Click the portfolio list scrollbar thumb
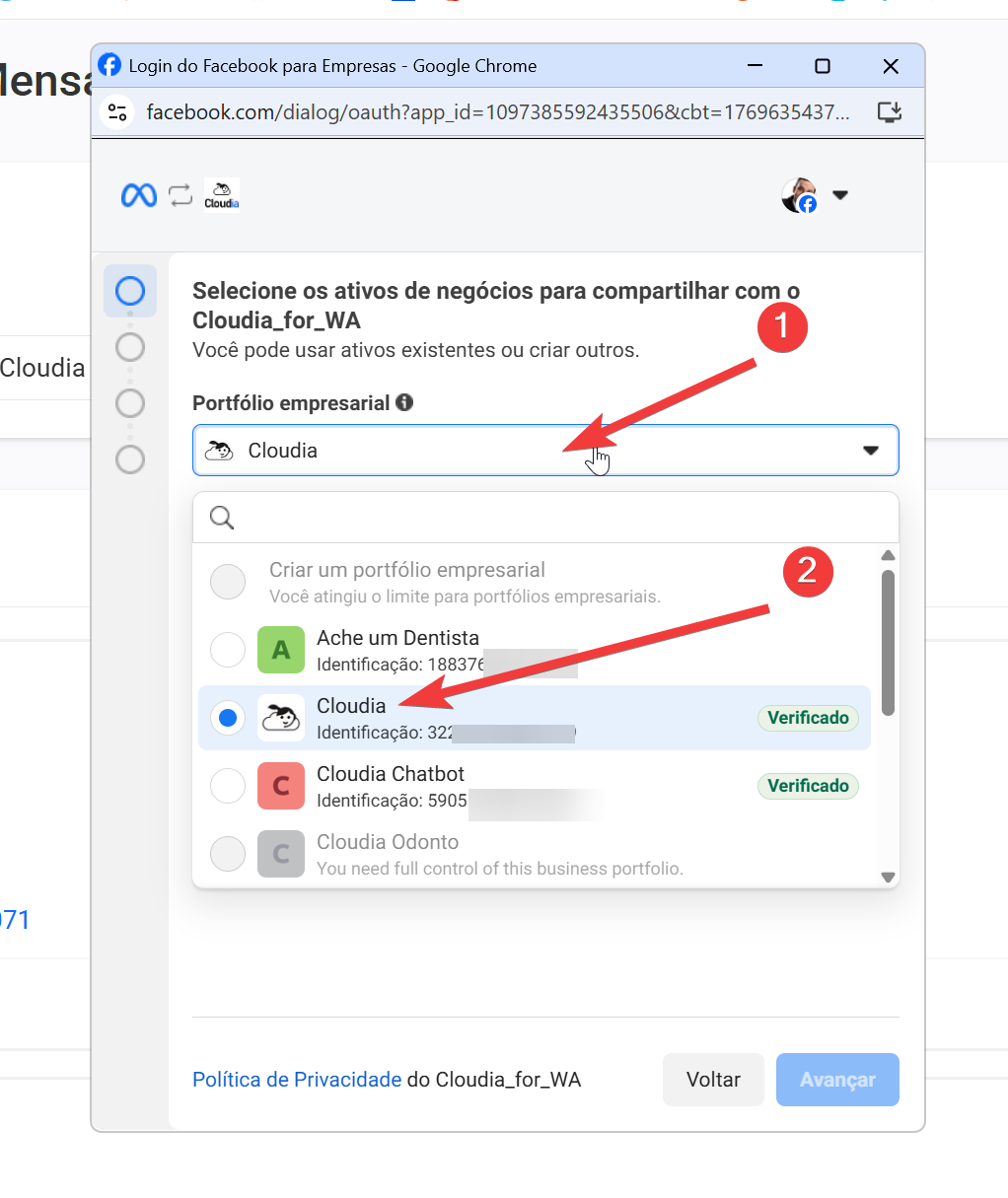Image resolution: width=1008 pixels, height=1198 pixels. tap(888, 642)
